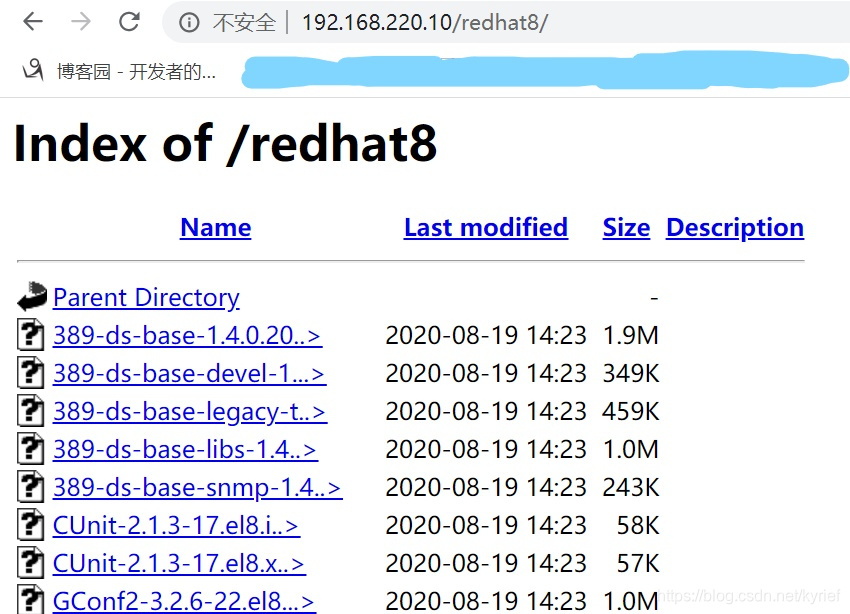Image resolution: width=850 pixels, height=614 pixels.
Task: Click the 博客园 bookmark favicon
Action: pos(33,70)
